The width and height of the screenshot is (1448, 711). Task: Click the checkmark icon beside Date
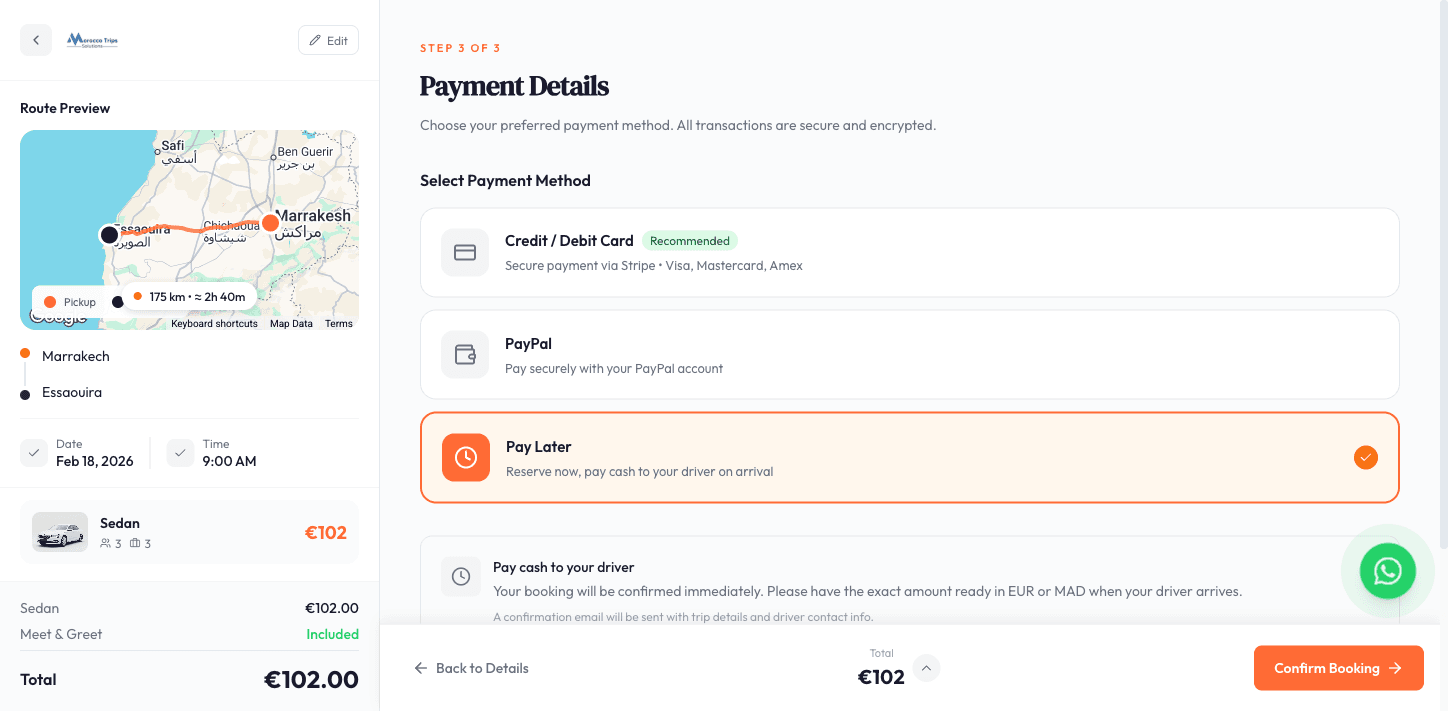(33, 452)
